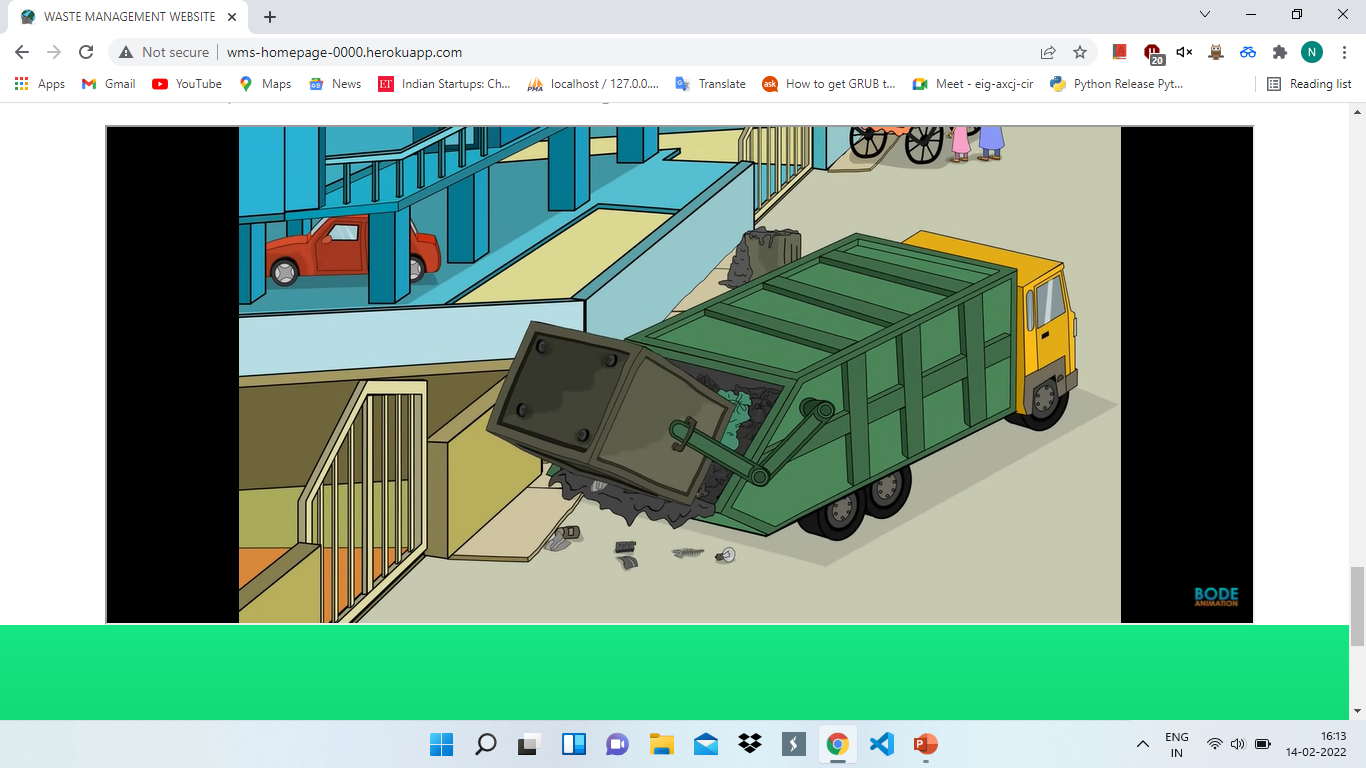Open Sublime Text from the taskbar
The image size is (1366, 768).
point(793,744)
